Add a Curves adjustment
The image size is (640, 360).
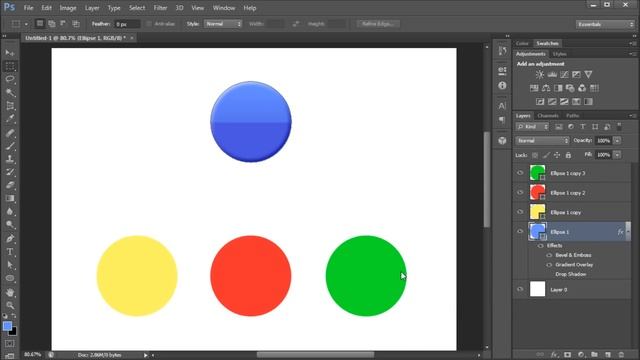(564, 75)
